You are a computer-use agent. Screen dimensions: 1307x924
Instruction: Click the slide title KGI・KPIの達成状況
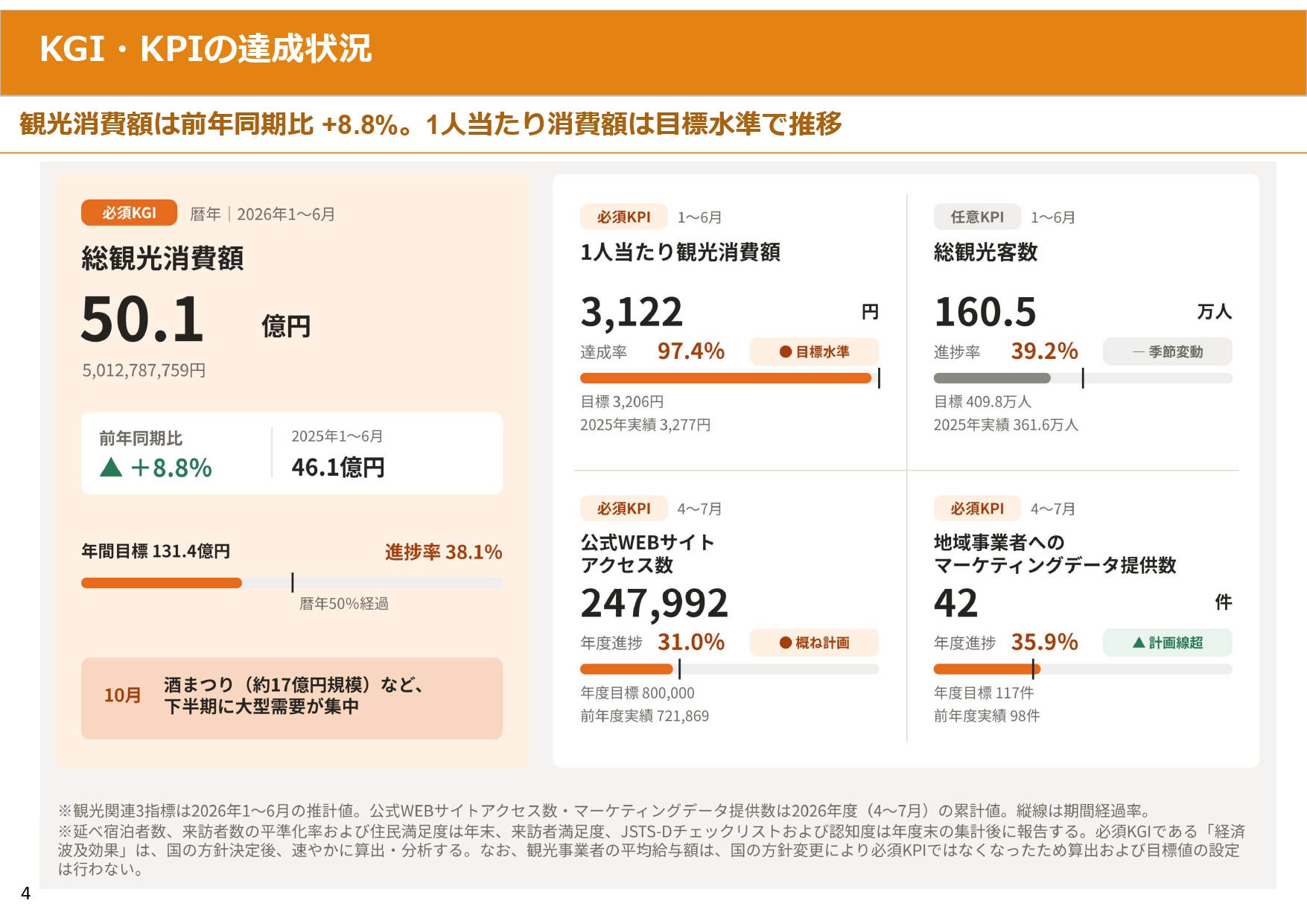tap(206, 49)
